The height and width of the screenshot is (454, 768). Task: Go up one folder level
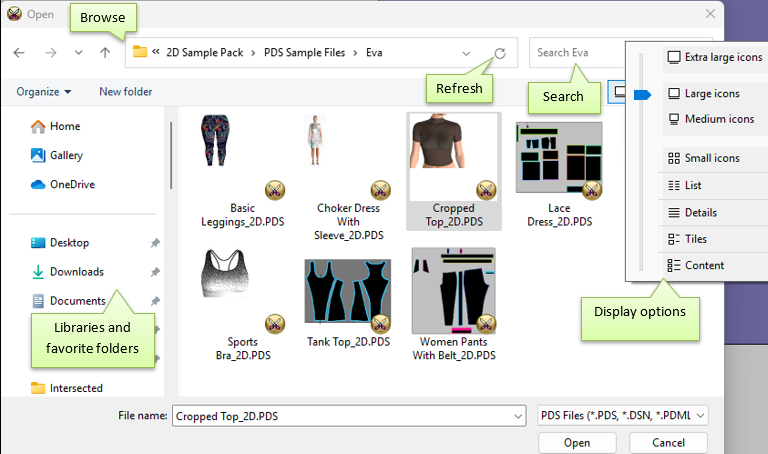coord(105,52)
